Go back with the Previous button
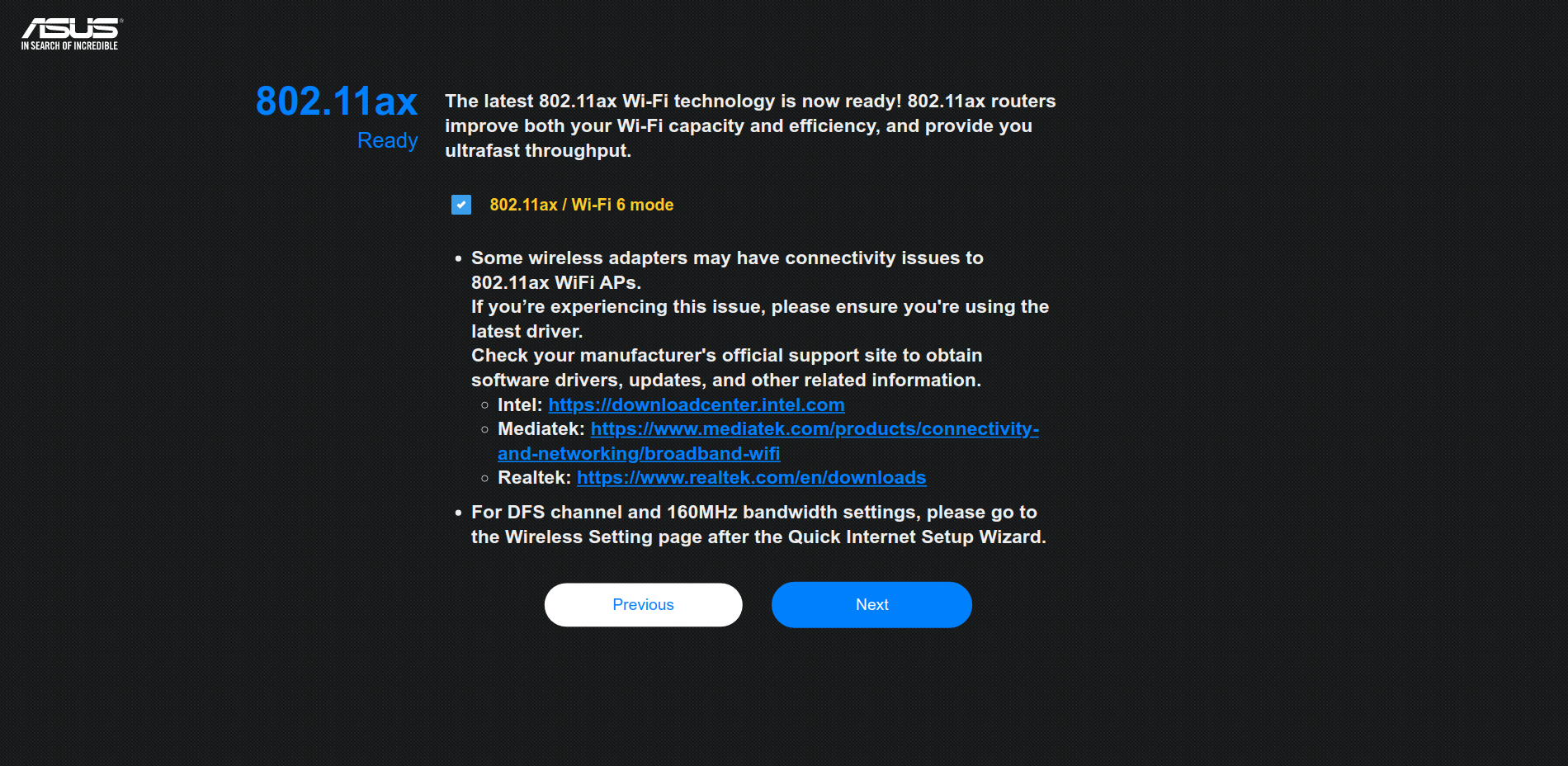 coord(644,605)
